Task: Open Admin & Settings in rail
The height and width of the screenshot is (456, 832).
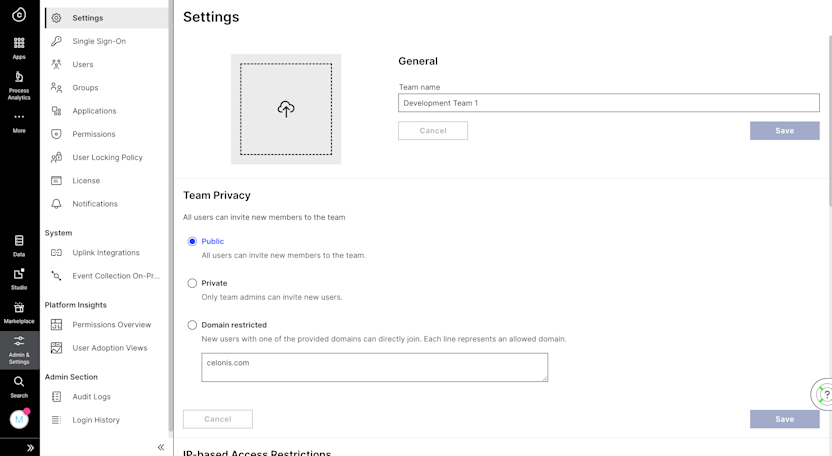Action: 19,350
